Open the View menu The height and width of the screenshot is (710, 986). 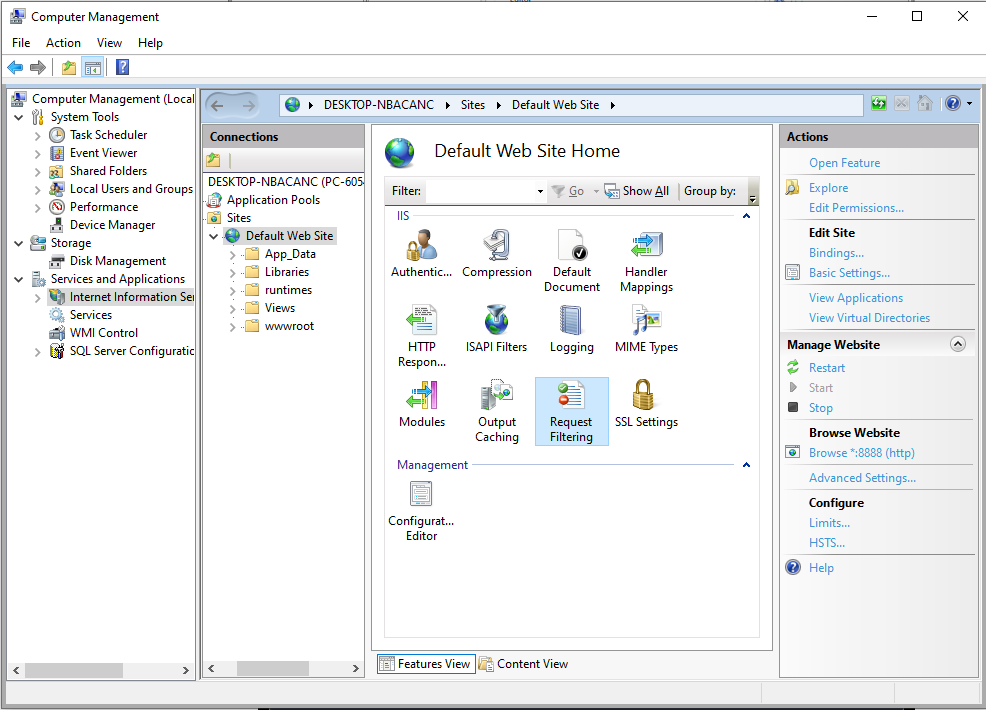tap(109, 43)
